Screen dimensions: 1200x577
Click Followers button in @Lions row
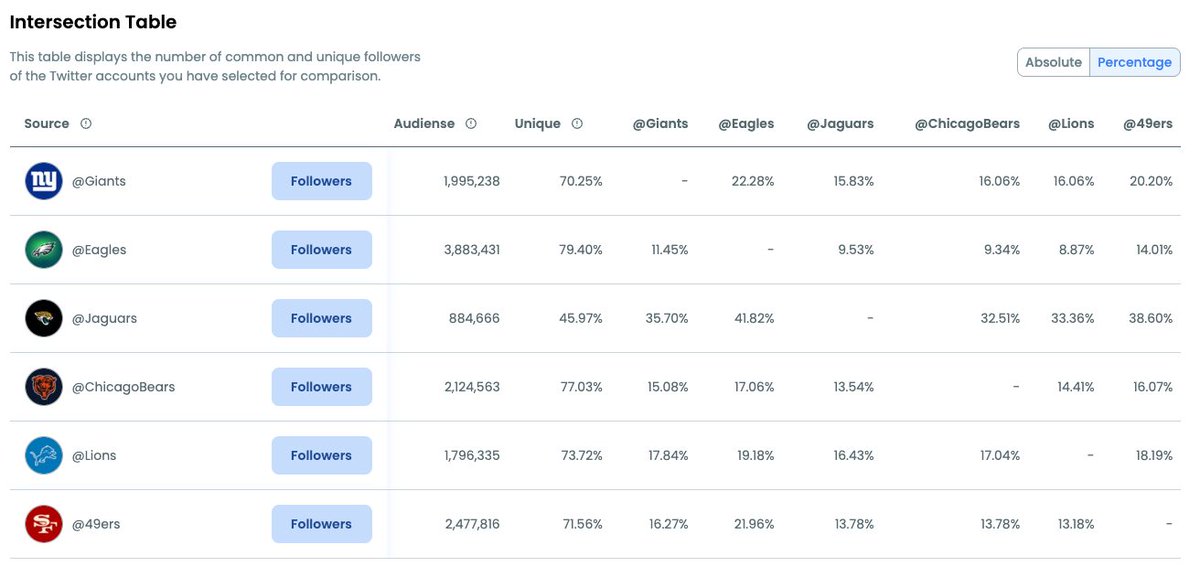pos(322,455)
